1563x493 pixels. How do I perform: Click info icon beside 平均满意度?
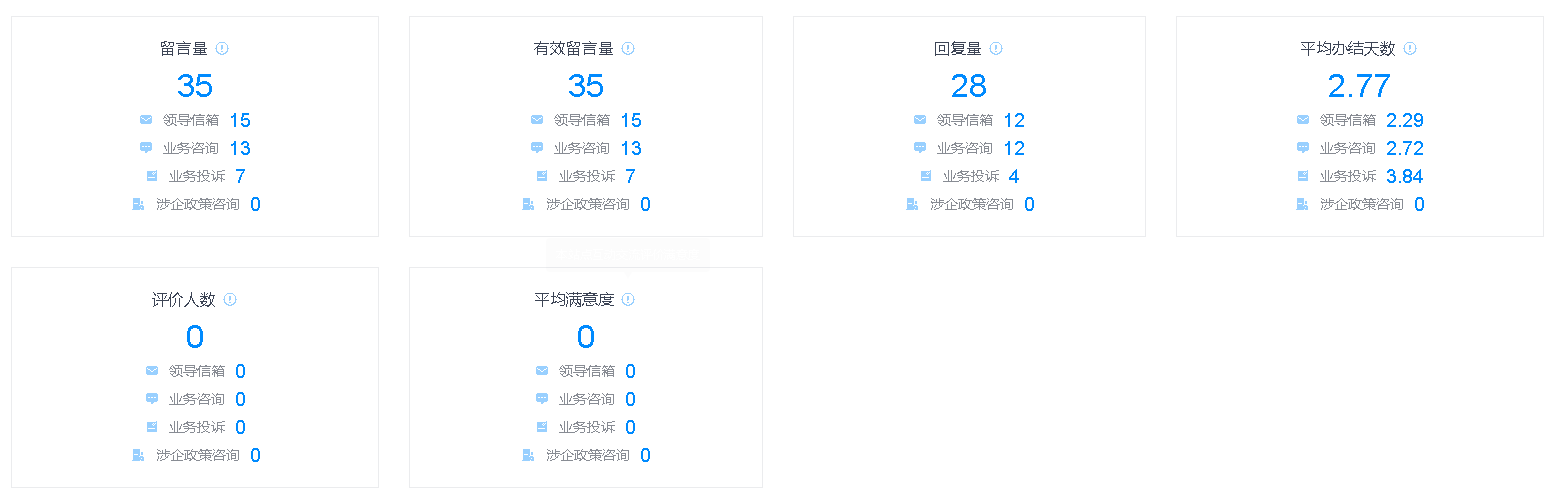[x=628, y=299]
